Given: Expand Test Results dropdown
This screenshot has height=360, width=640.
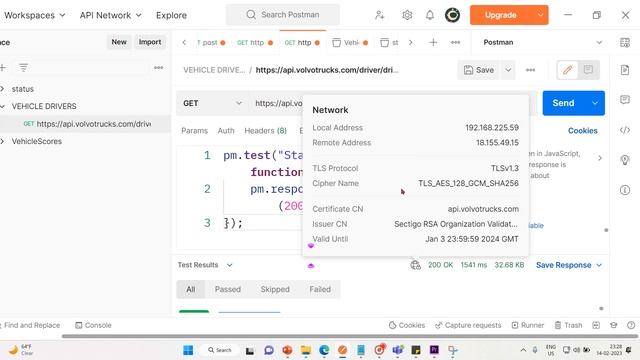Looking at the screenshot, I should coord(205,265).
